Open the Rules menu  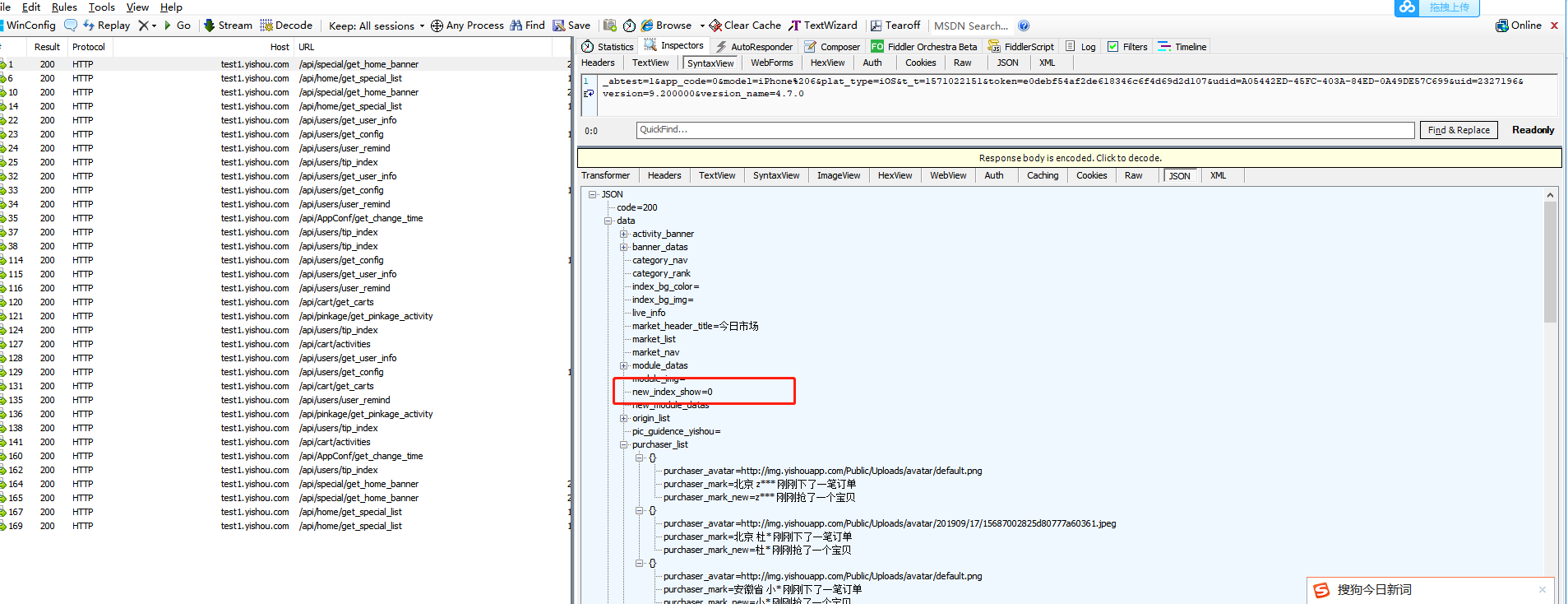tap(64, 7)
